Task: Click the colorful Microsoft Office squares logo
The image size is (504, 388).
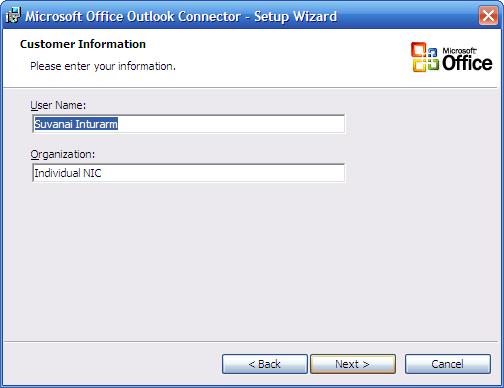Action: pos(425,57)
